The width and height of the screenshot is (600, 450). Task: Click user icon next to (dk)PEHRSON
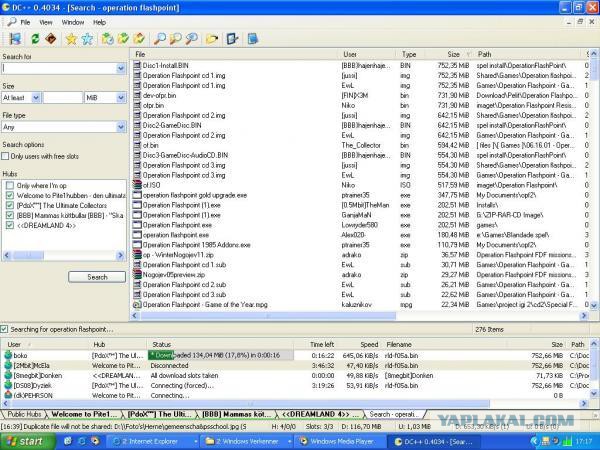point(8,395)
